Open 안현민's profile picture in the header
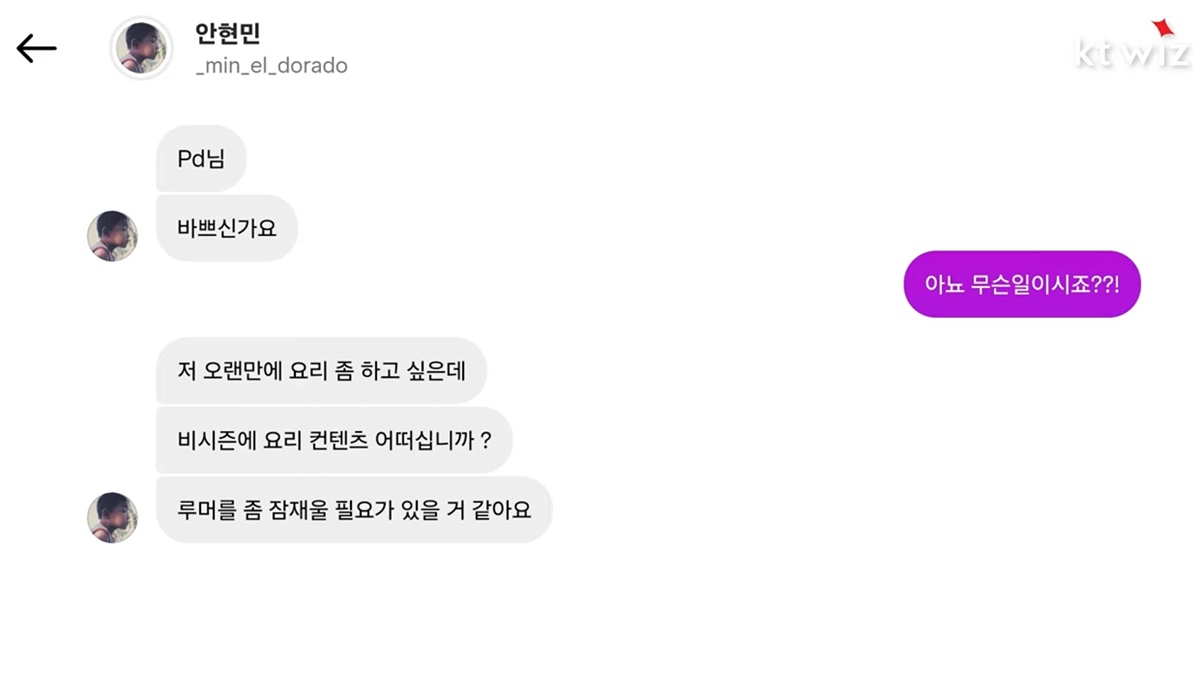This screenshot has width=1200, height=696. point(141,48)
